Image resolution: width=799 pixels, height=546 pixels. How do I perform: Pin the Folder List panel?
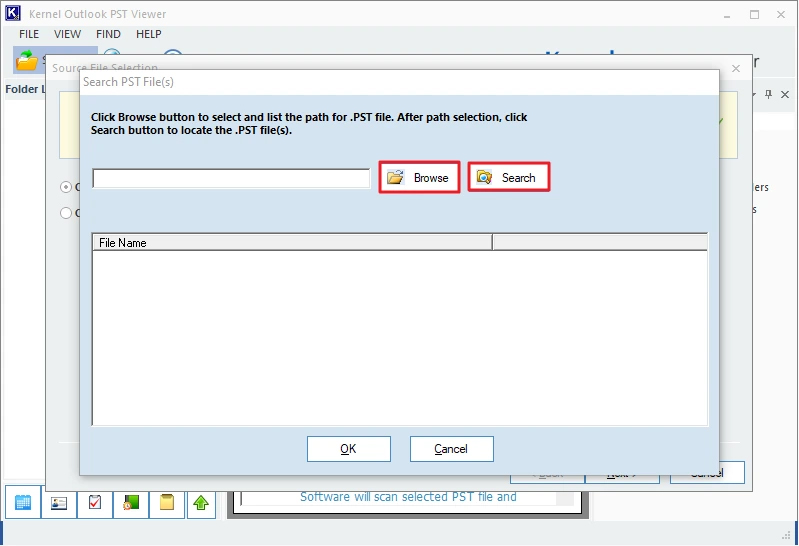click(x=768, y=94)
